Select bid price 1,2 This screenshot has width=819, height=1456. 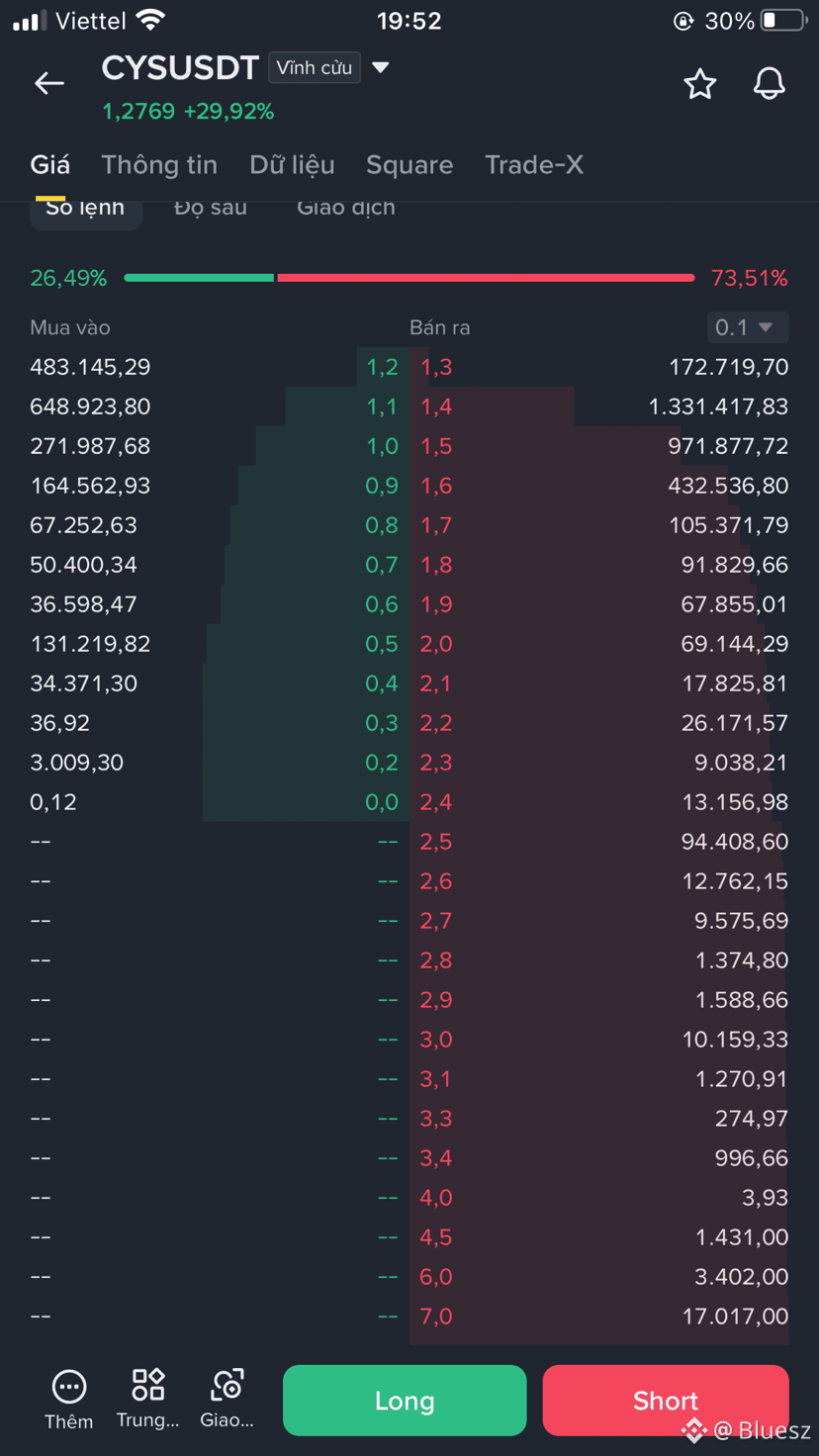(x=382, y=367)
